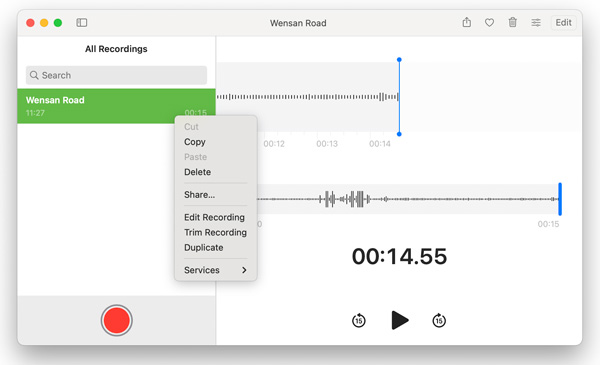This screenshot has height=365, width=600.
Task: Click the 11:27 timestamp in recording row
Action: tap(35, 113)
